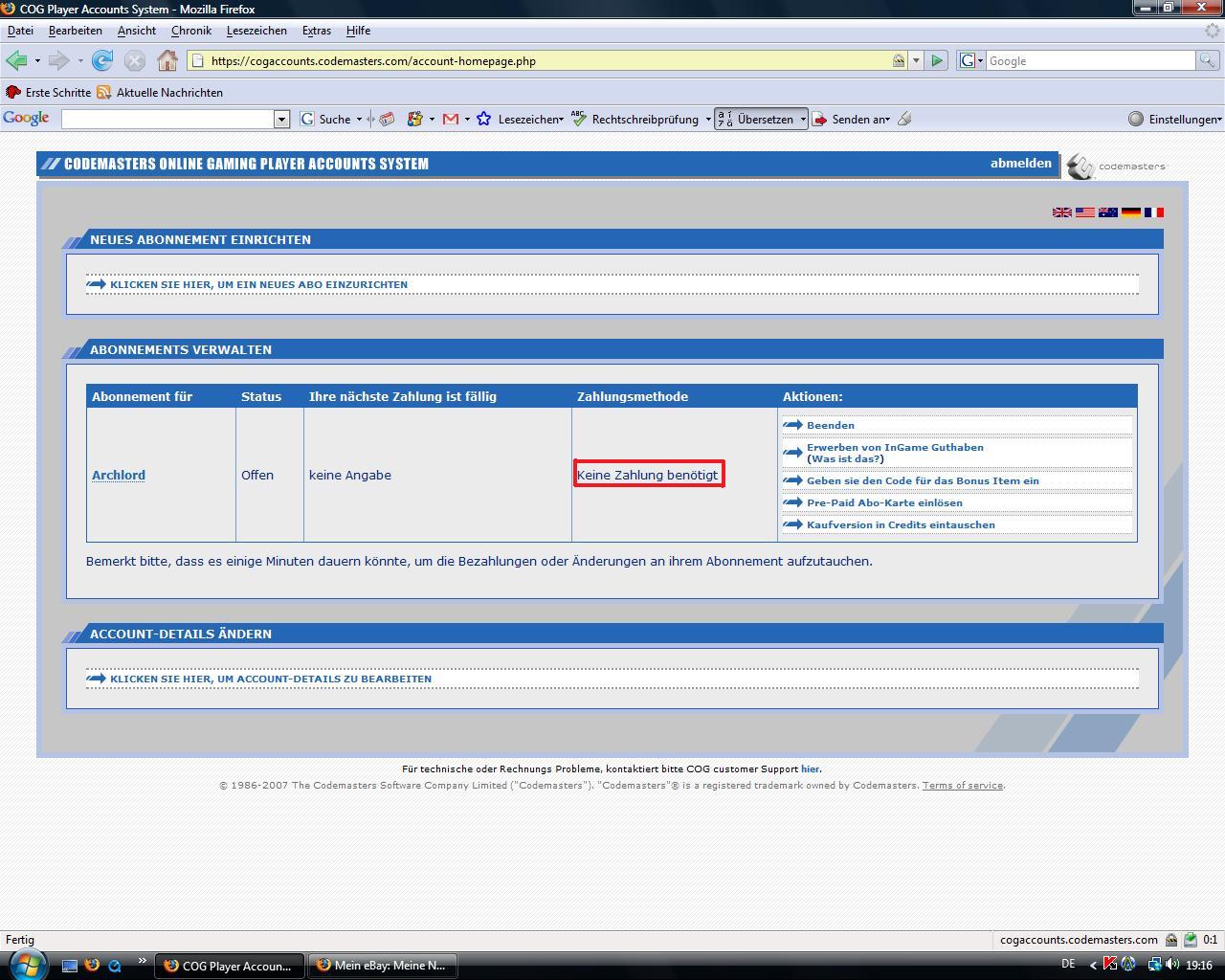Open Google toolbar search field dropdown

(x=281, y=119)
